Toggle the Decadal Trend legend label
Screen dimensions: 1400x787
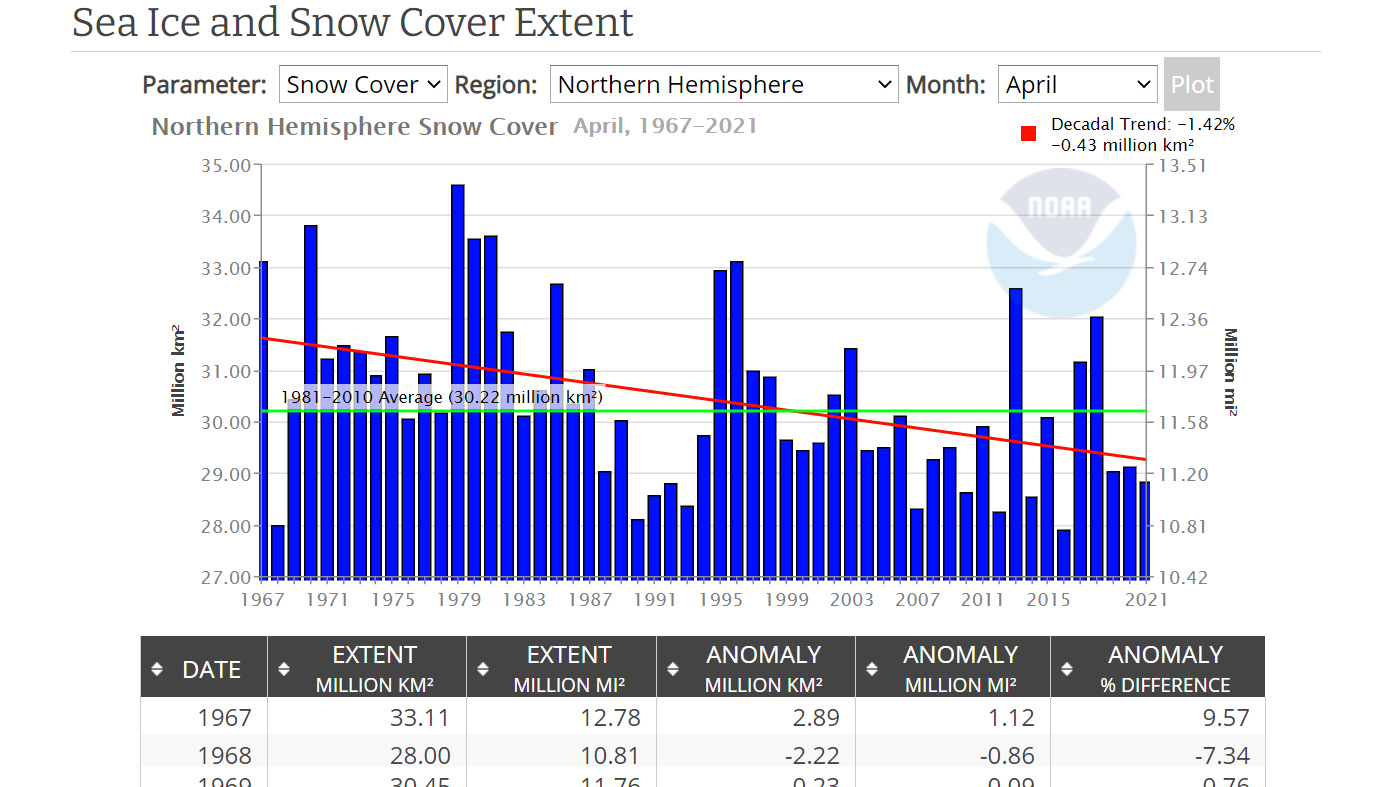[1142, 135]
